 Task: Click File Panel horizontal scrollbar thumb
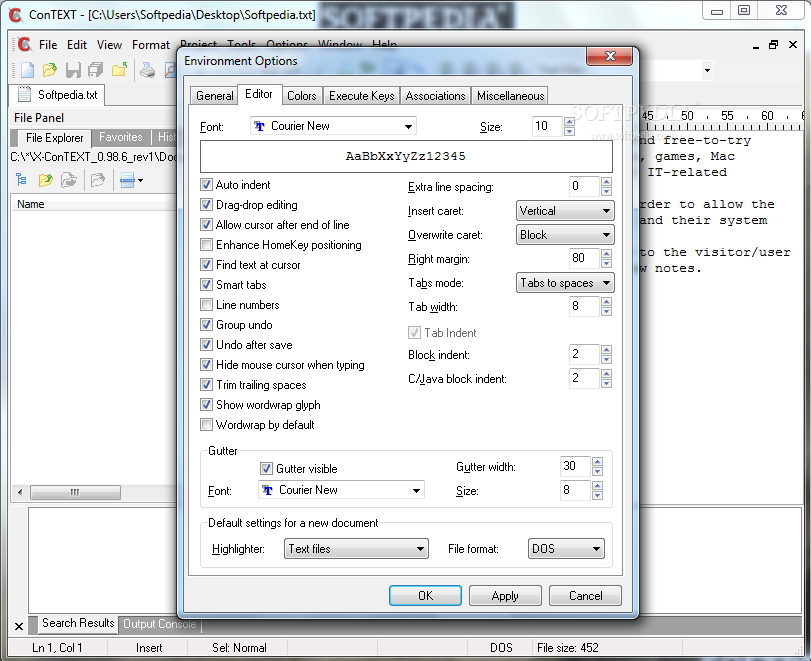coord(75,492)
